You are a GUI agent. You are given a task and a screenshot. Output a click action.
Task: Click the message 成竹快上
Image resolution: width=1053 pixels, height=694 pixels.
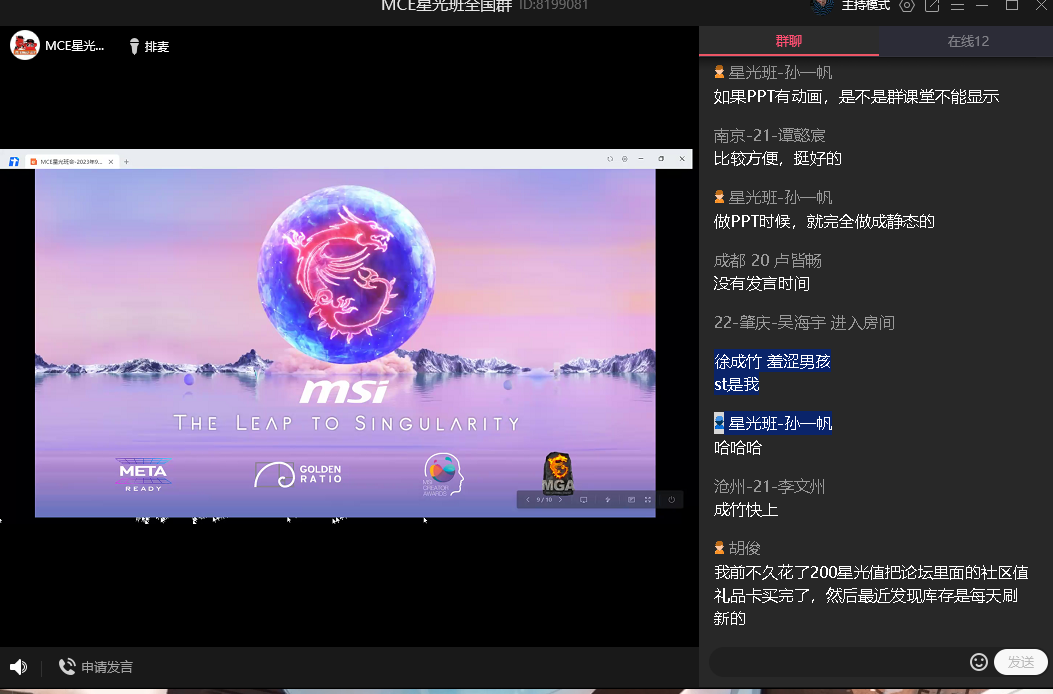pos(746,509)
